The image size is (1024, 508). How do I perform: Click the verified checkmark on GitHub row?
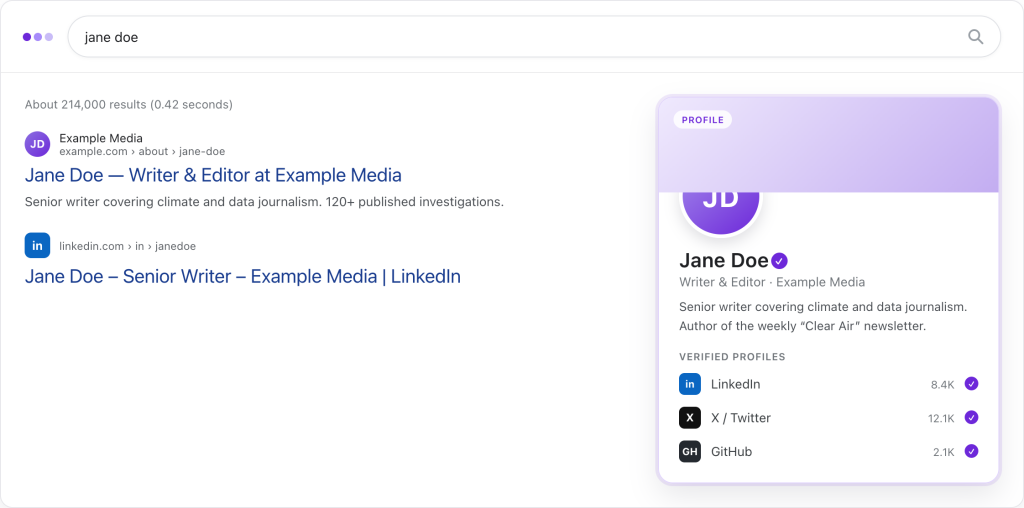(x=972, y=451)
